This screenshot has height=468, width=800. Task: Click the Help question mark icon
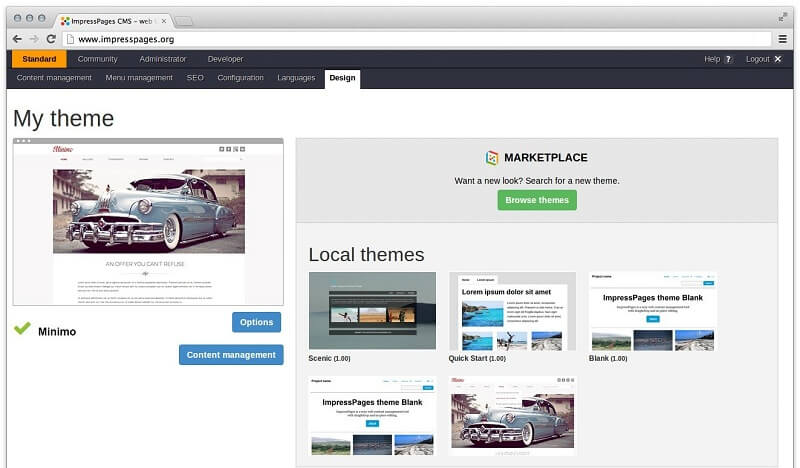tap(729, 59)
